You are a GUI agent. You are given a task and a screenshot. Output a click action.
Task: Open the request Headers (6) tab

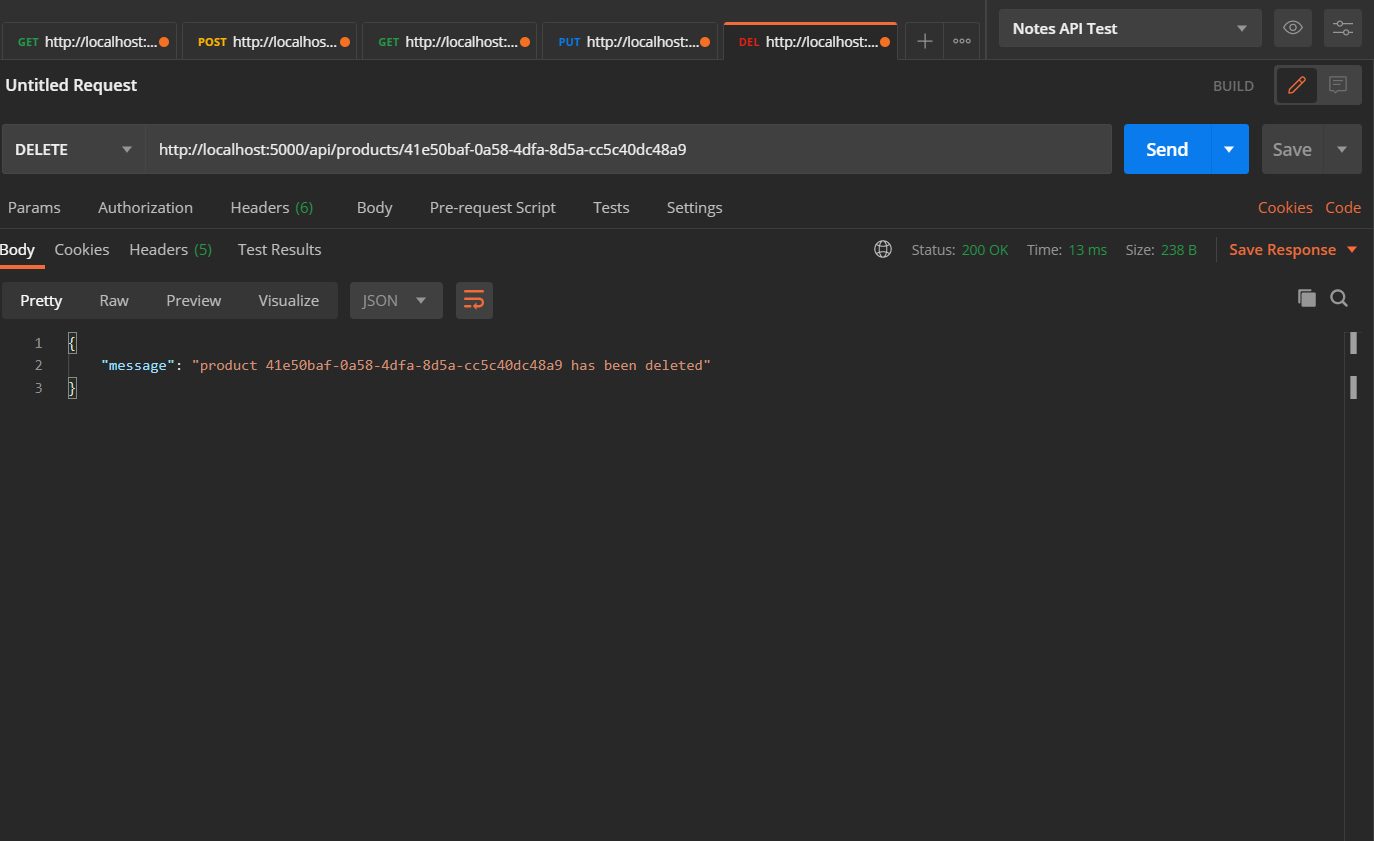coord(272,208)
